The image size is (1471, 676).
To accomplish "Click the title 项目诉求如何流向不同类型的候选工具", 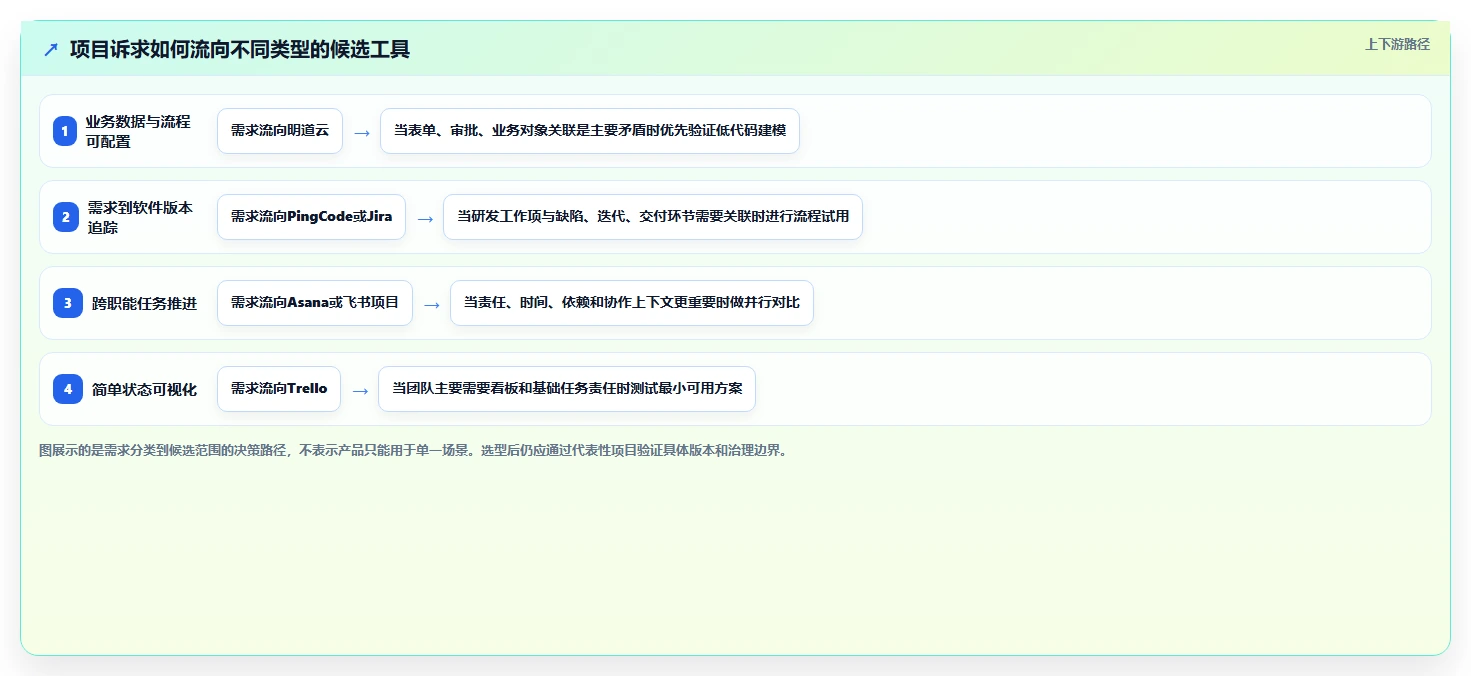I will pos(240,49).
